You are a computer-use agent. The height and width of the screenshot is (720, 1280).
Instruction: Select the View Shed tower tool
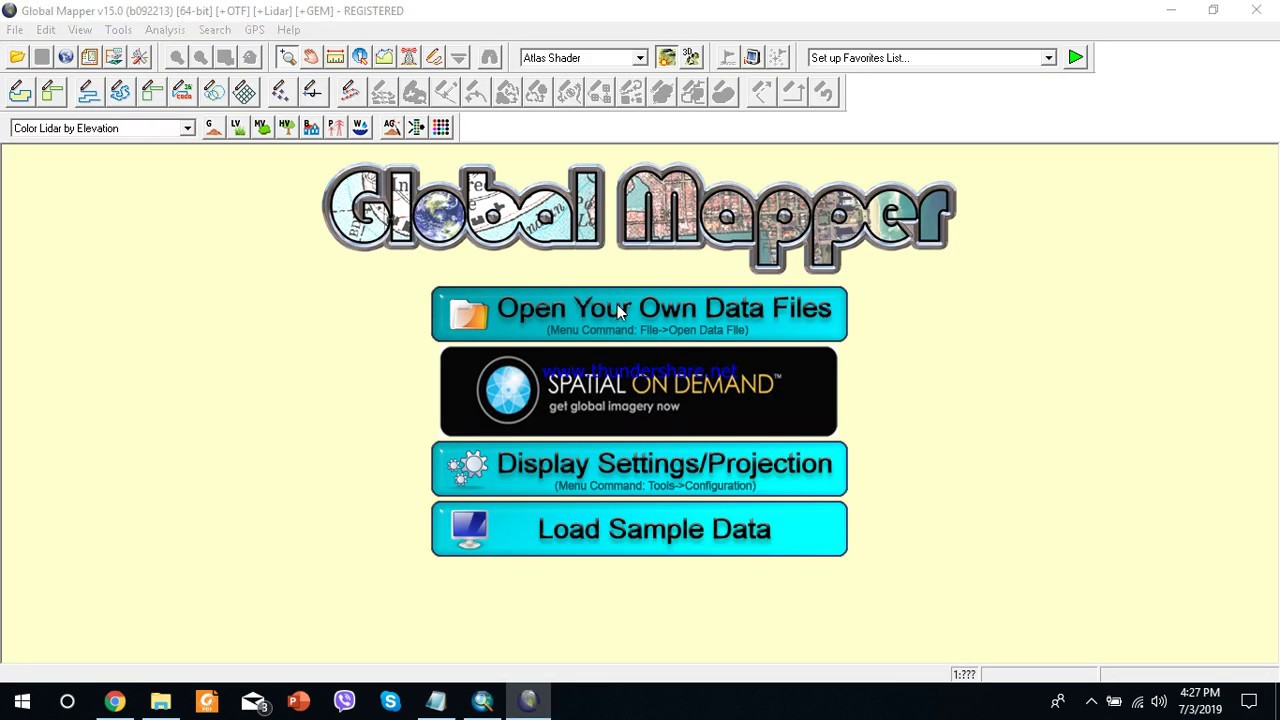coord(409,57)
